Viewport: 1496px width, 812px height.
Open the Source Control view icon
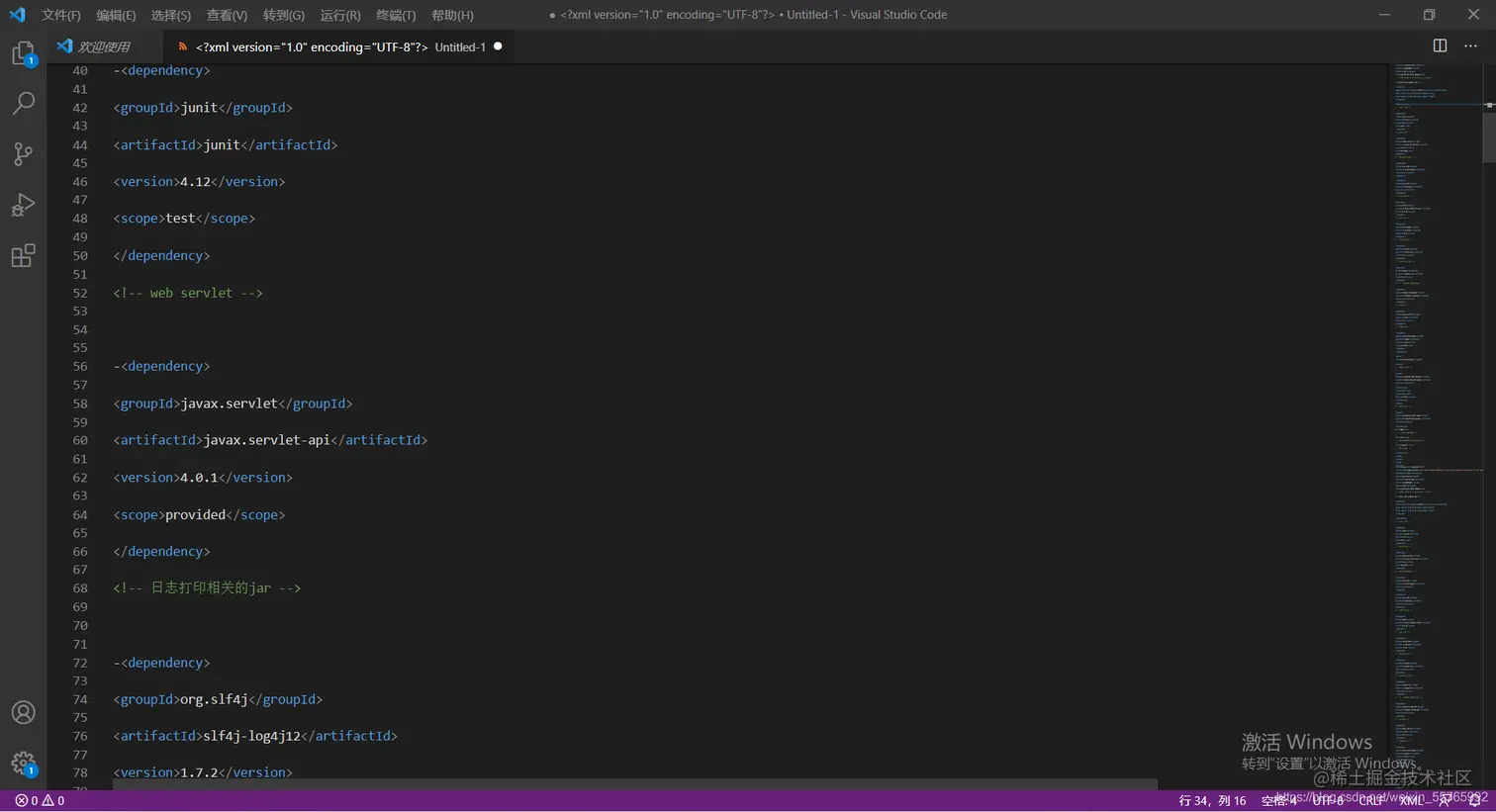23,153
